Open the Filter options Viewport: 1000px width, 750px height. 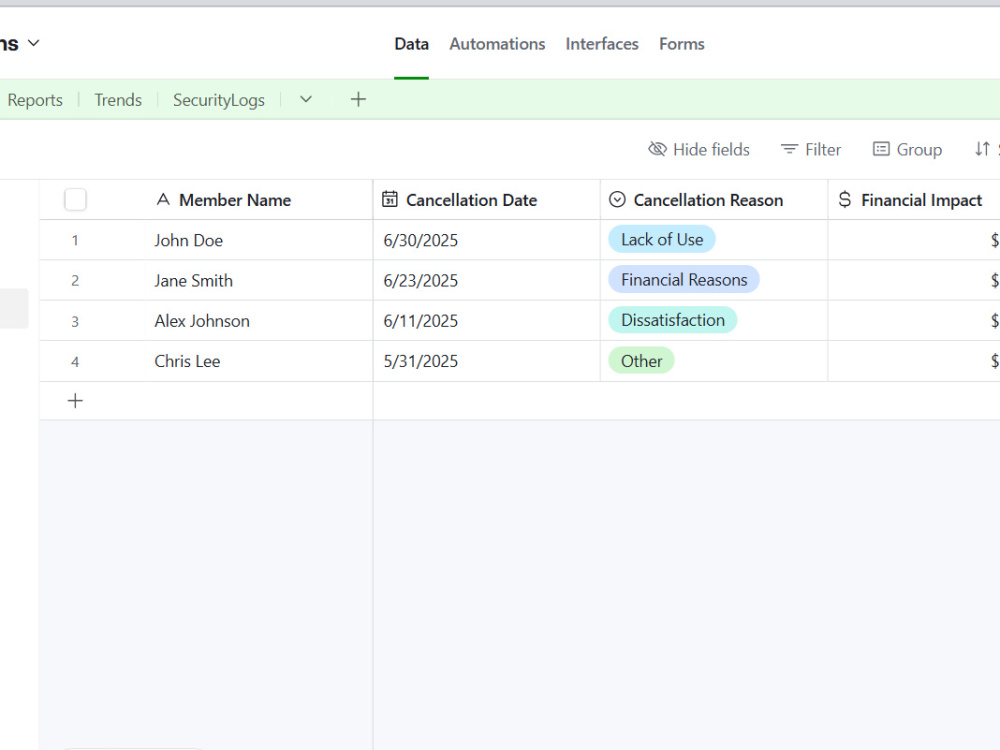point(811,149)
